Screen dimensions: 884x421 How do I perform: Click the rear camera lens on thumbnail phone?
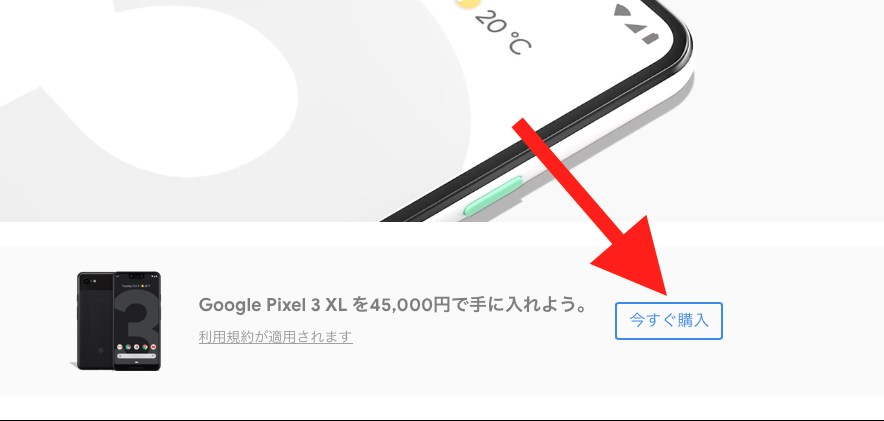[86, 281]
